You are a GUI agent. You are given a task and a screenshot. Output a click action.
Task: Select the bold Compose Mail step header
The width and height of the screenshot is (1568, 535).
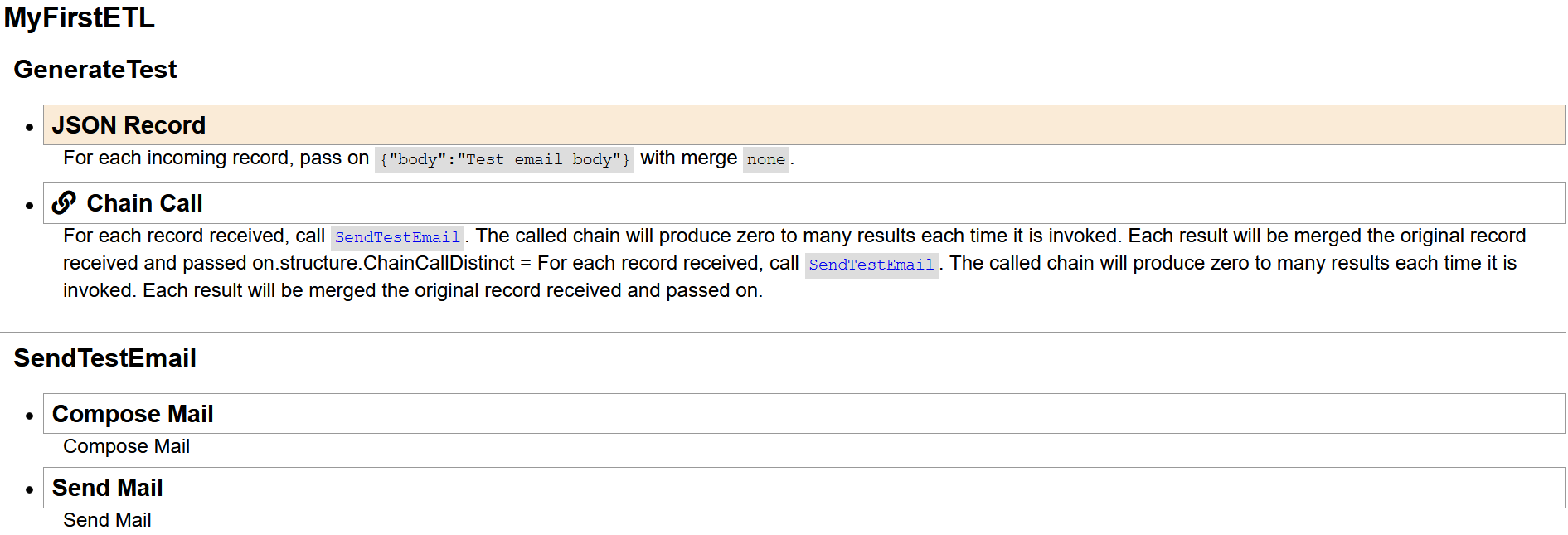133,414
